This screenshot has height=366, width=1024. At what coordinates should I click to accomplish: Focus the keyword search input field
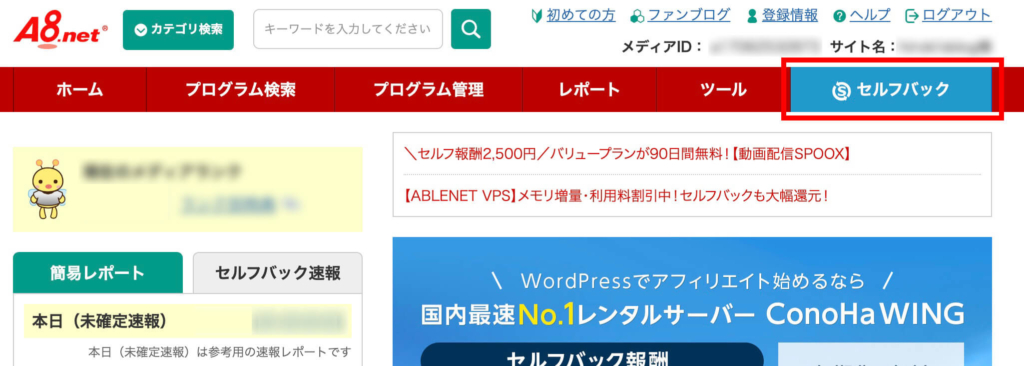pos(348,29)
